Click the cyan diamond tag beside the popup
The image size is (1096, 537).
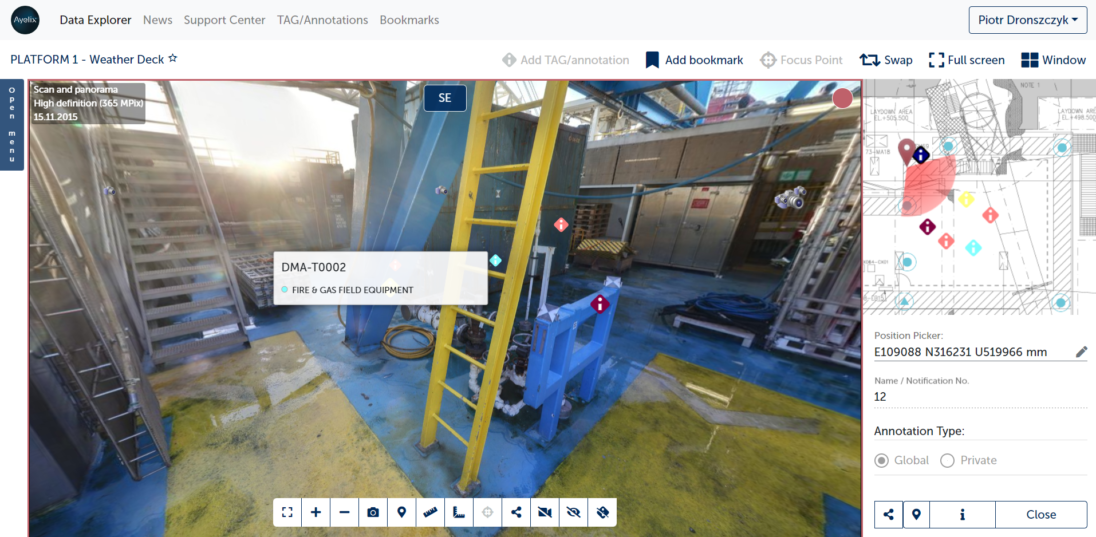click(x=496, y=261)
